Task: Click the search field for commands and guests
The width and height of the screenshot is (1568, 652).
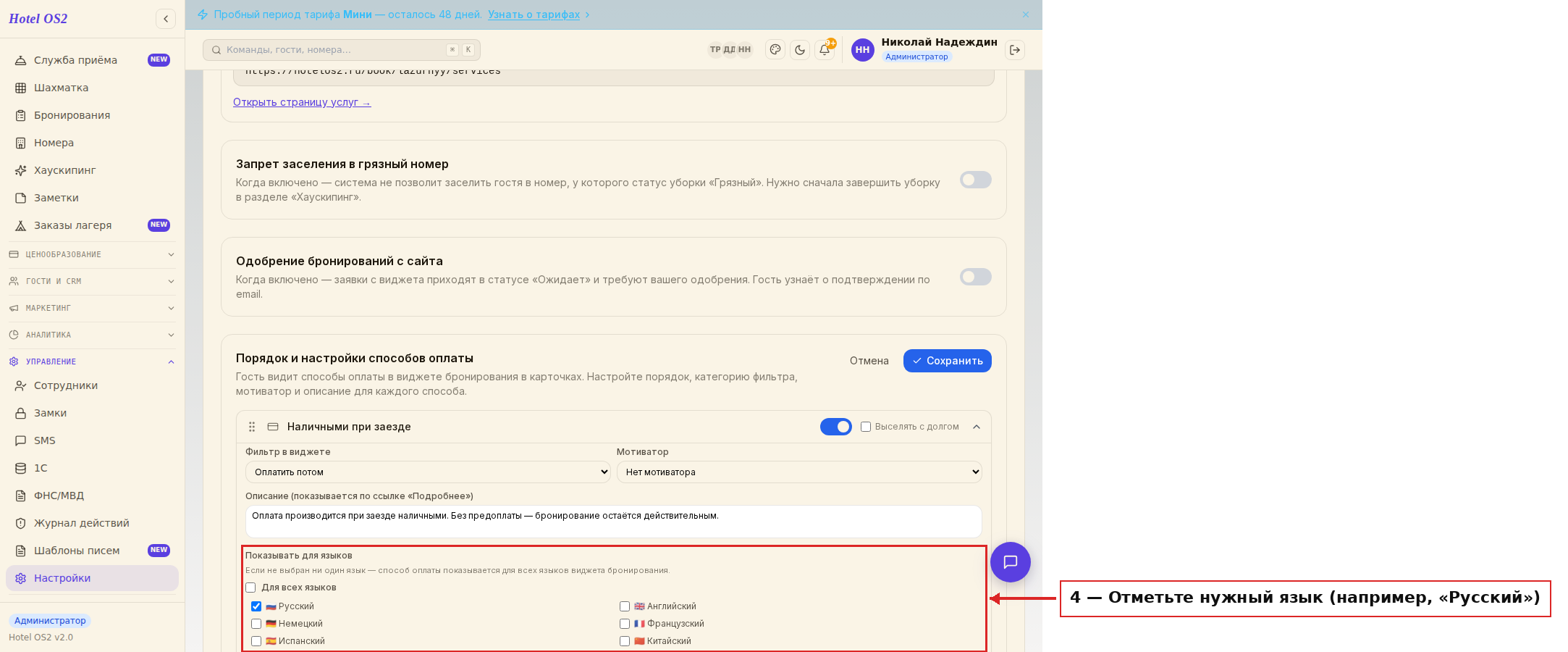Action: coord(342,50)
